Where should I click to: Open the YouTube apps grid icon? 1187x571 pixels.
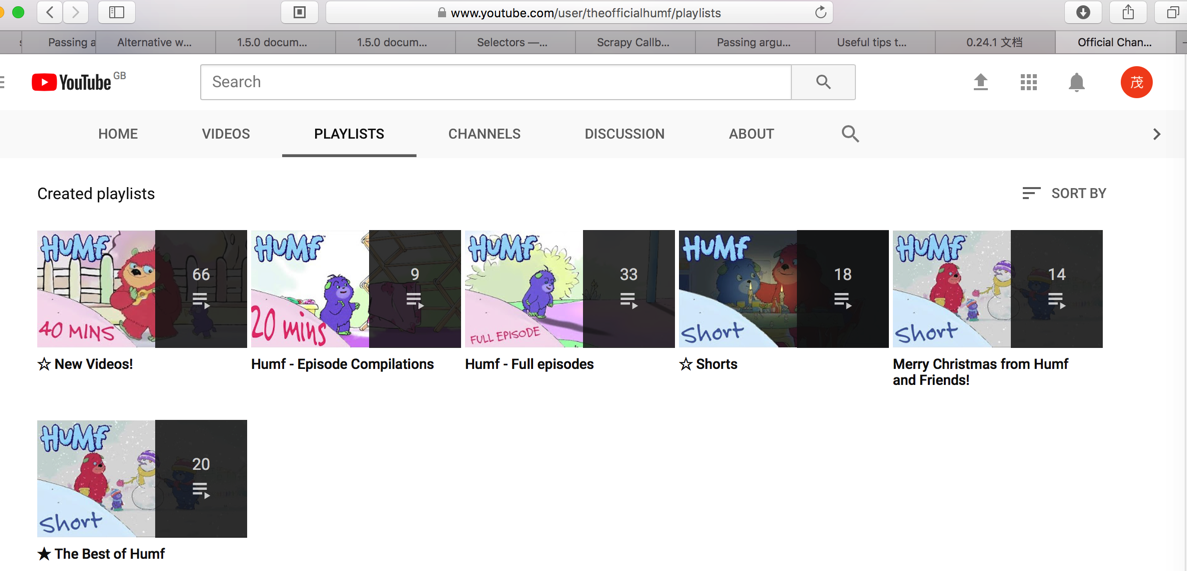pyautogui.click(x=1028, y=83)
